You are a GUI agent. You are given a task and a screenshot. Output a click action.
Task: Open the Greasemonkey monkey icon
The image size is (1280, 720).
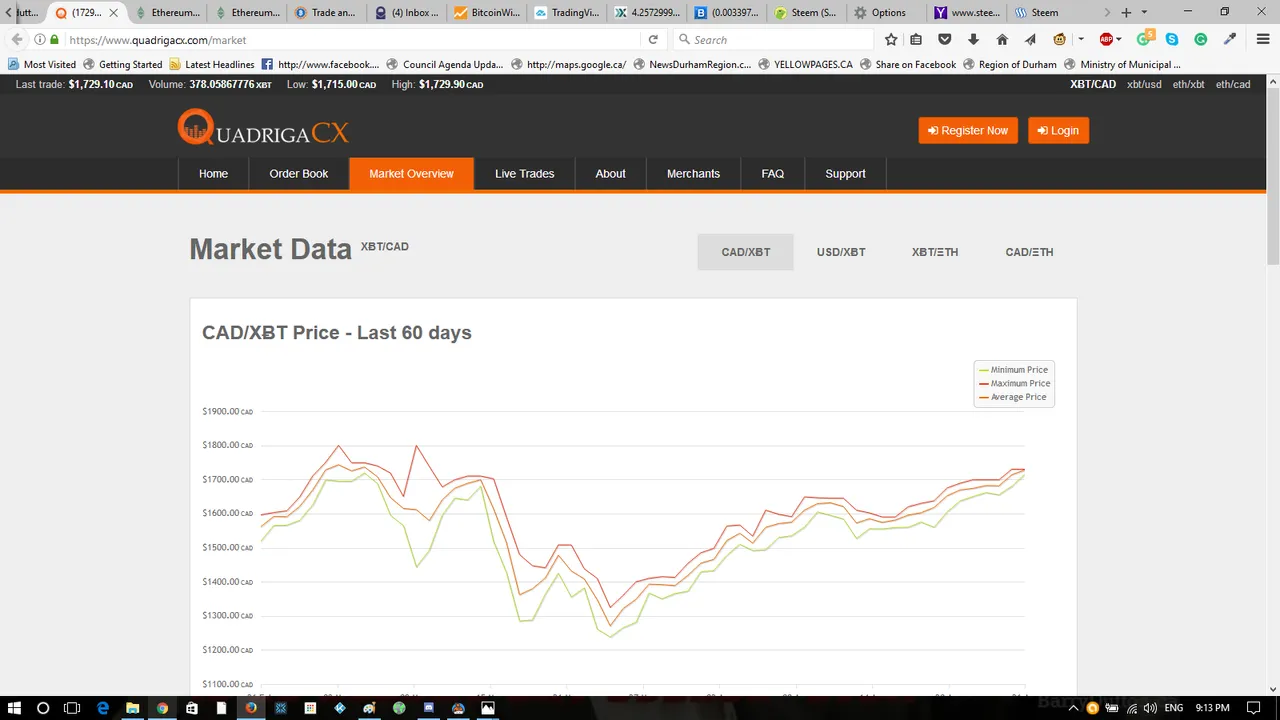1060,40
